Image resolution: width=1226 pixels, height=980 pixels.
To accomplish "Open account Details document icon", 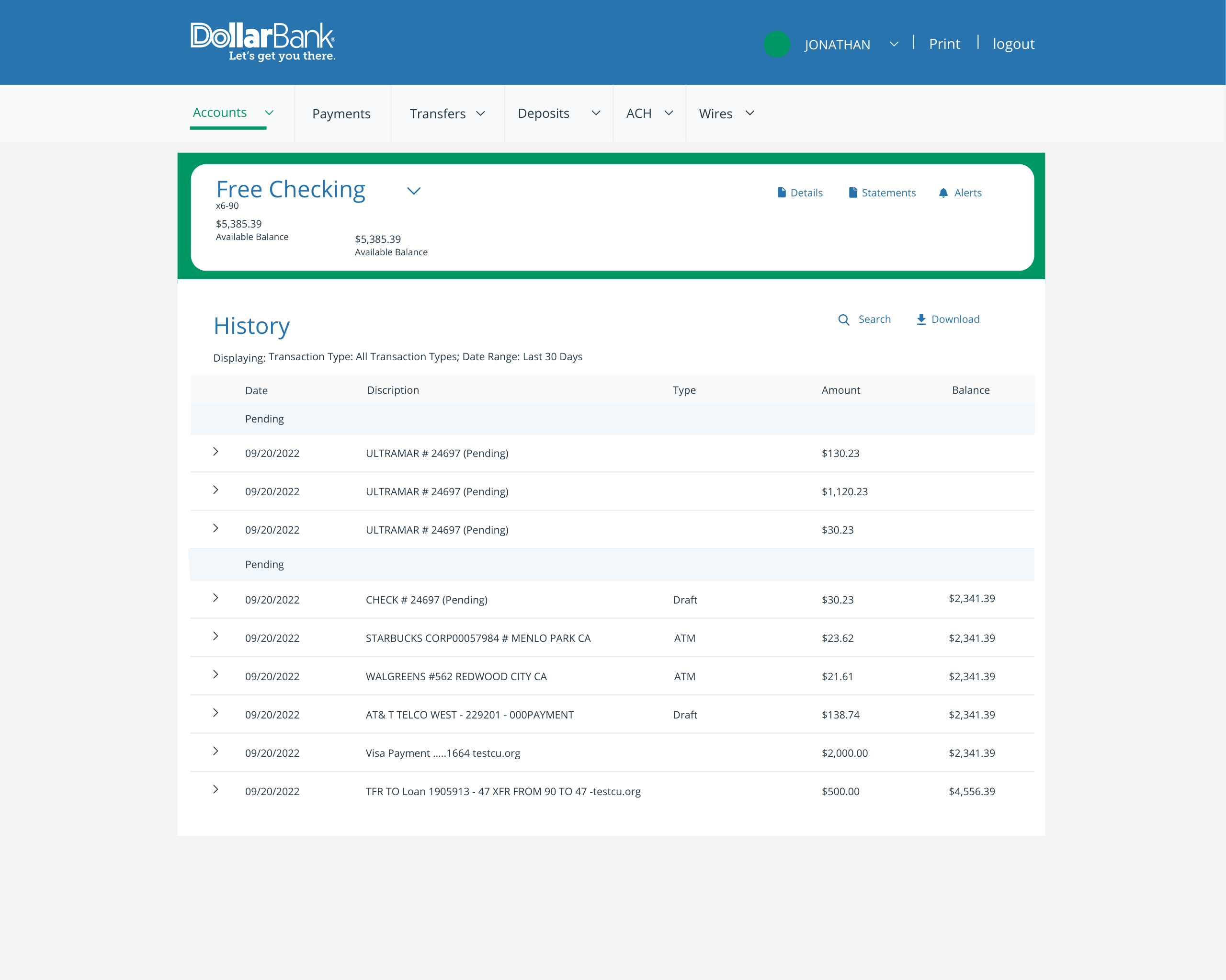I will [781, 193].
